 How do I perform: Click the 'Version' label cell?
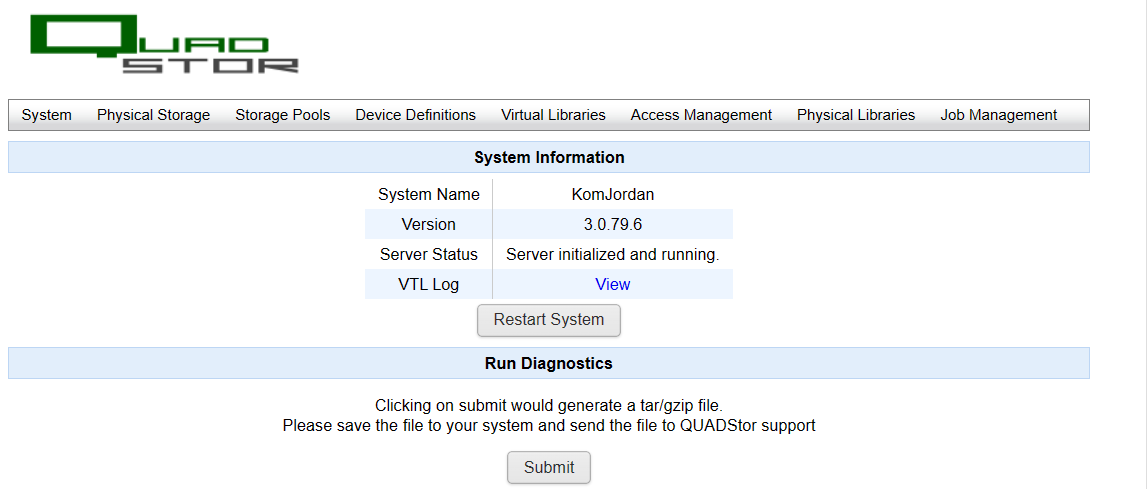(429, 224)
